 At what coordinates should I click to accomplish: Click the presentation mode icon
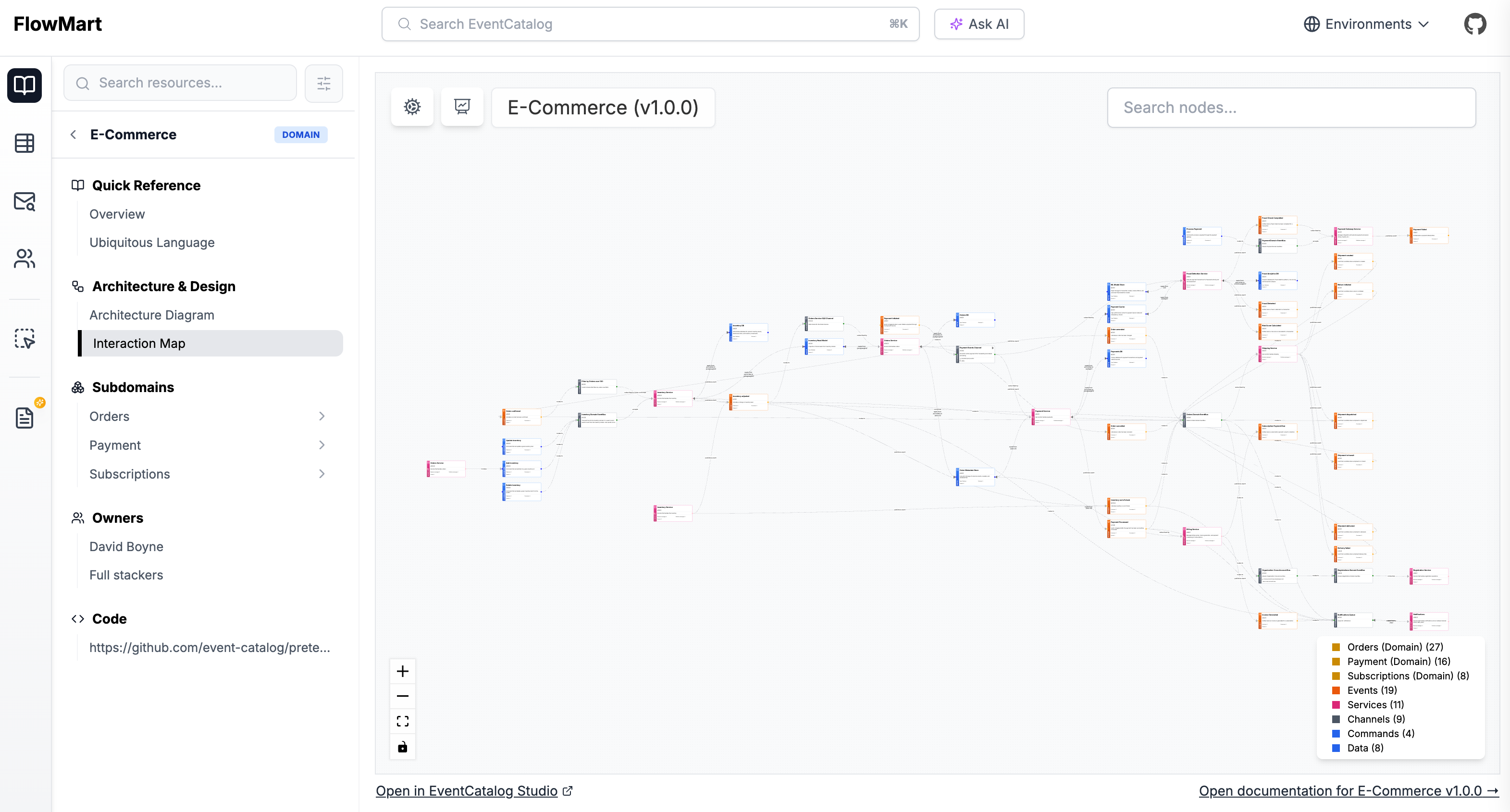462,107
